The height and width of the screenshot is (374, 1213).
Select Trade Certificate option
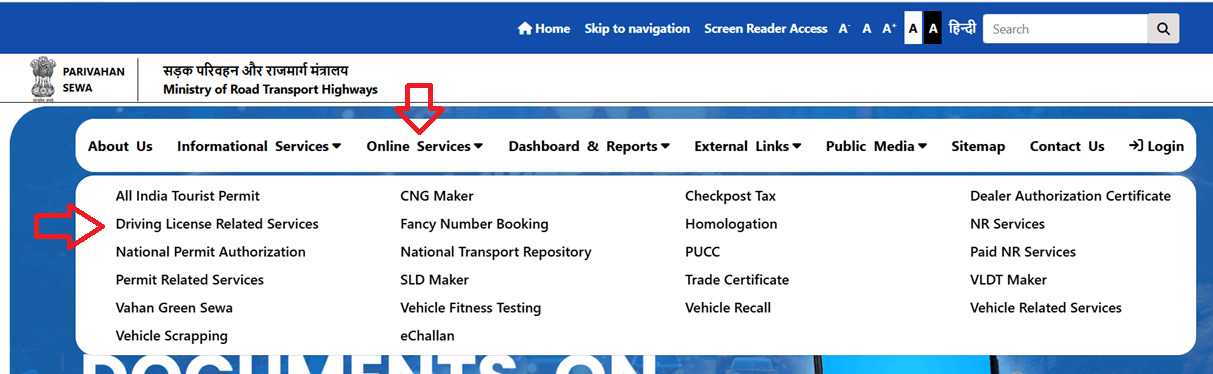(x=737, y=280)
